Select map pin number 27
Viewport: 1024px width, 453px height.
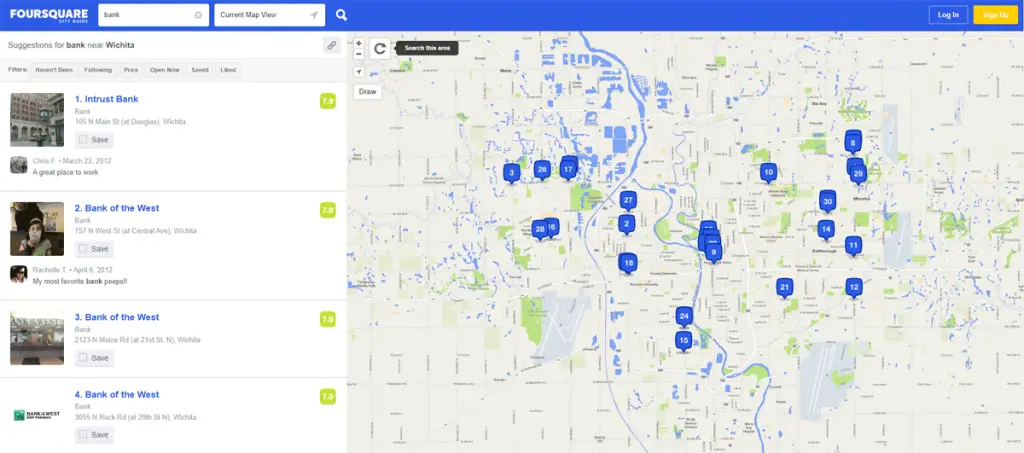pos(628,200)
